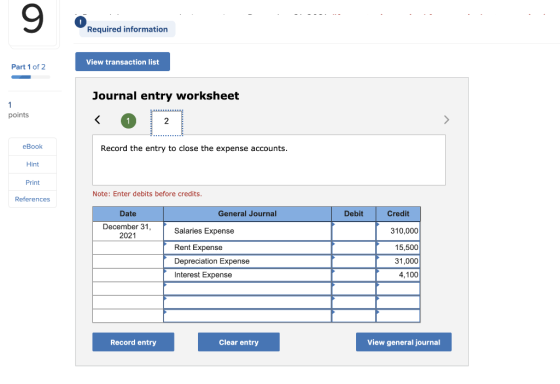Click the Note: Enter debits before credits text

(147, 194)
